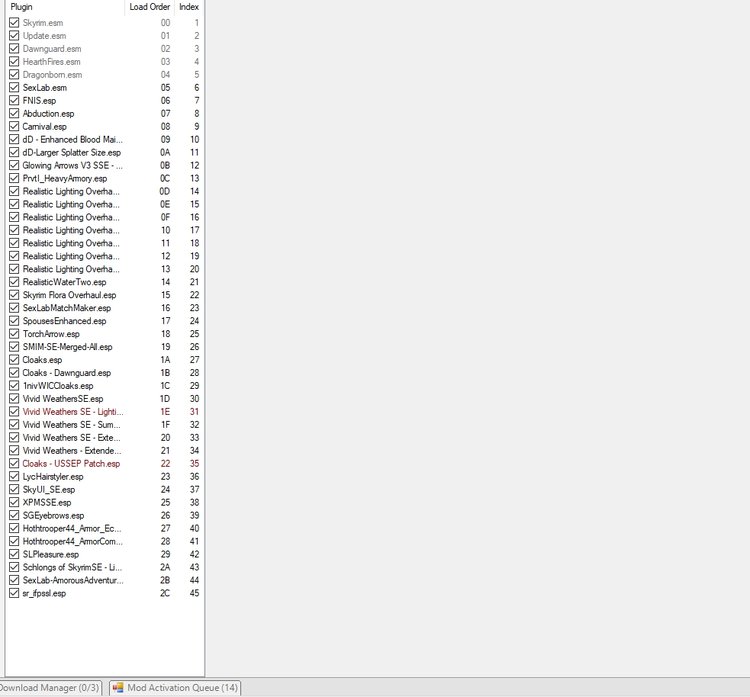This screenshot has width=750, height=697.
Task: Sort by the Index column header
Action: coord(188,7)
